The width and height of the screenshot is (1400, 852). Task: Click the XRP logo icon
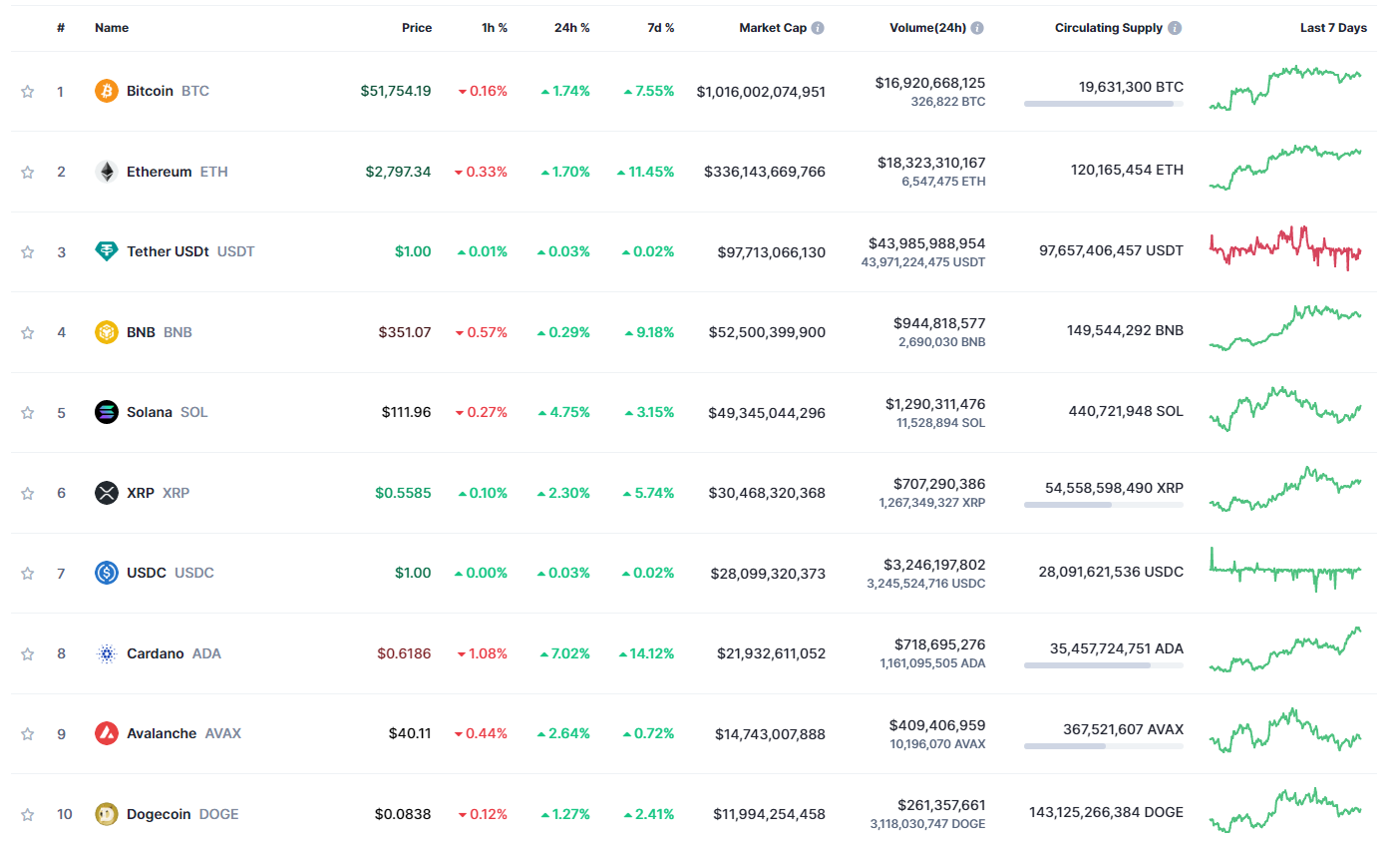pos(106,493)
